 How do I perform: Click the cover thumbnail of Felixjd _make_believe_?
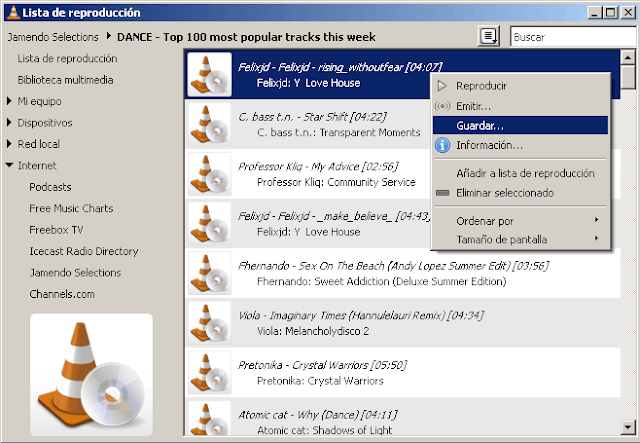209,224
